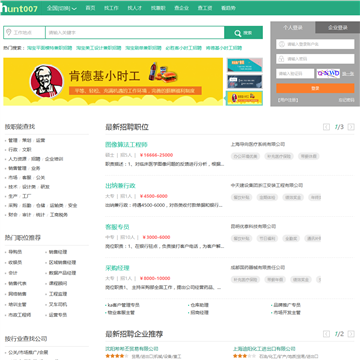Click hot search 淘宝刷单兼职招聘

coord(143,48)
